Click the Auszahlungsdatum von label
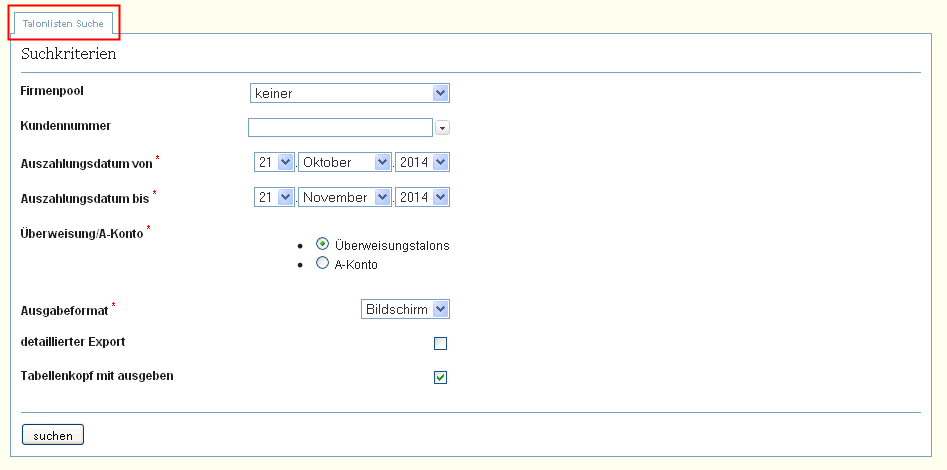Image resolution: width=947 pixels, height=470 pixels. pyautogui.click(x=86, y=164)
